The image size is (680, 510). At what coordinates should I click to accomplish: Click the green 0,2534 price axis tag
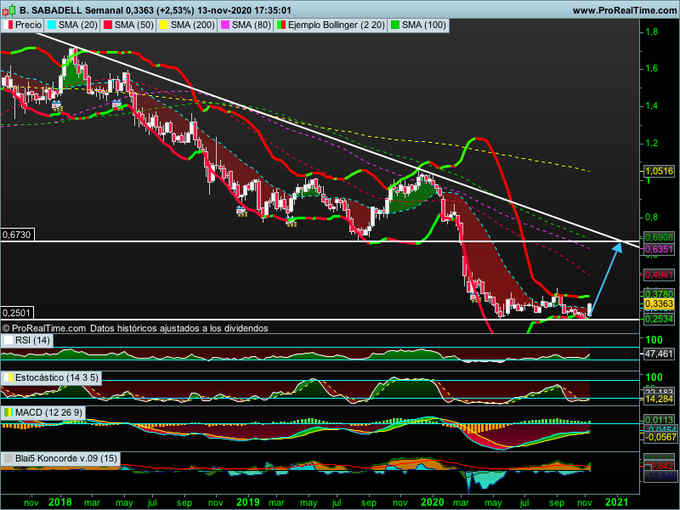659,319
